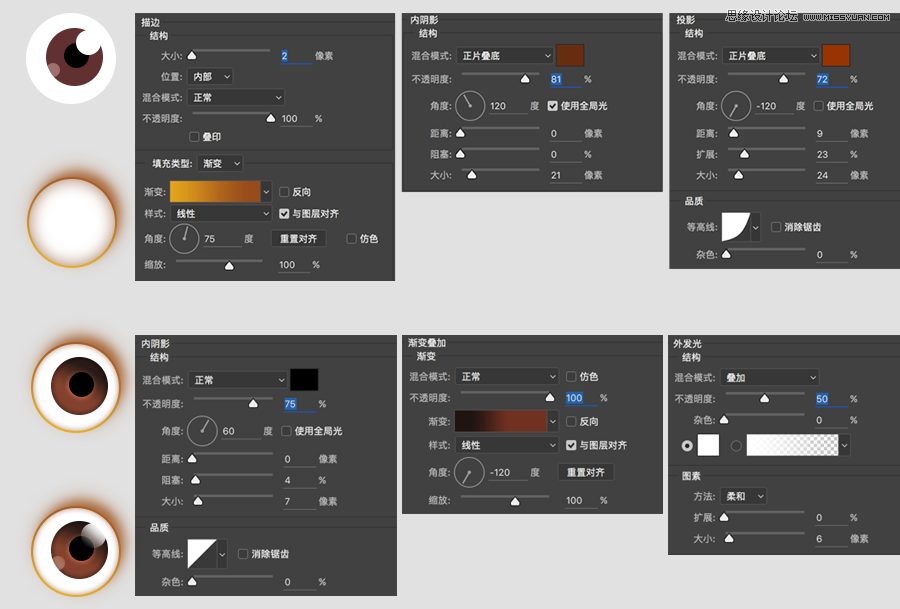Viewport: 900px width, 609px height.
Task: Open the 填充类型 fill type dropdown showing 渐变
Action: (x=220, y=164)
